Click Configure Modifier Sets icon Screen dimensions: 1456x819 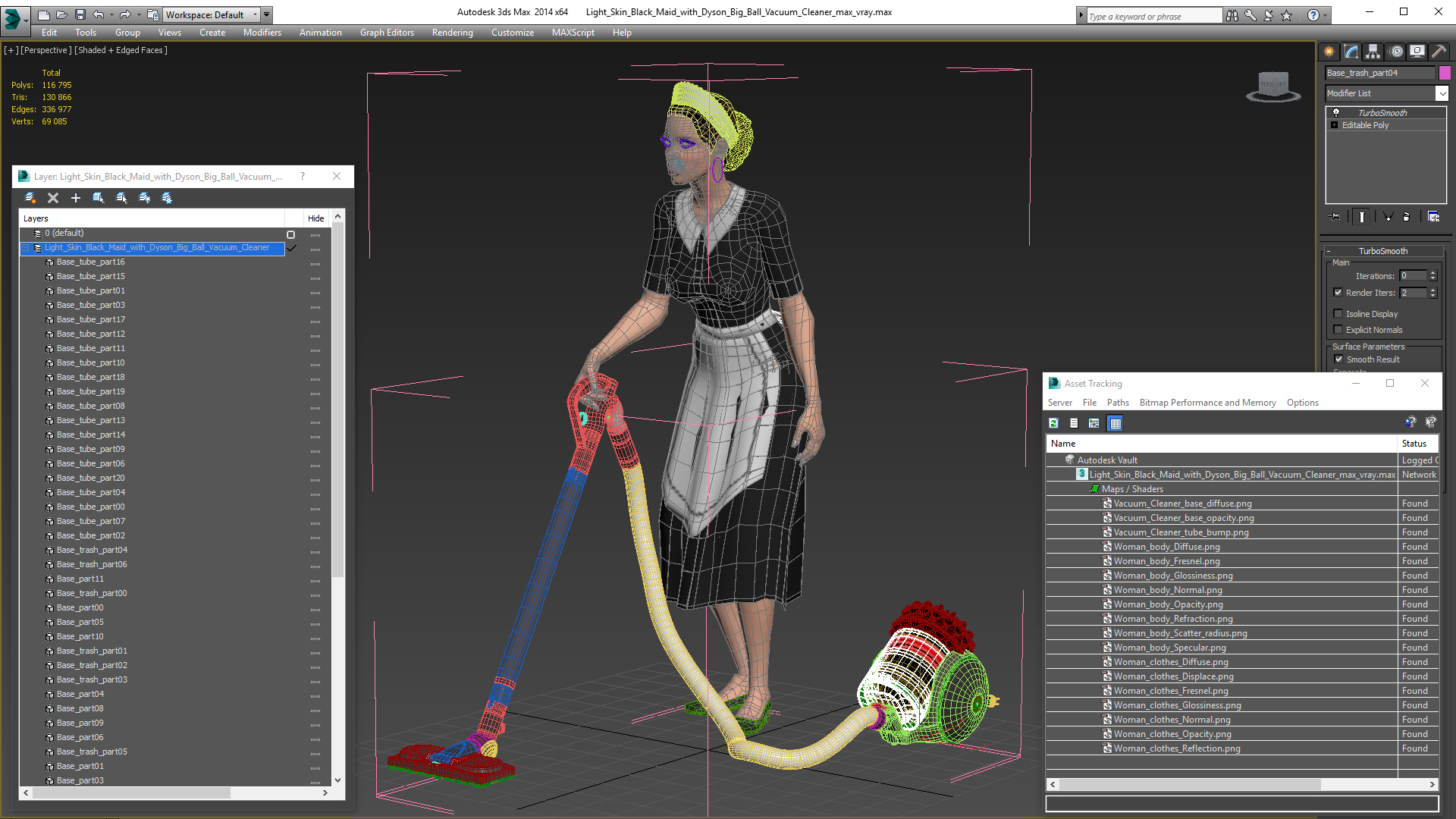coord(1433,217)
